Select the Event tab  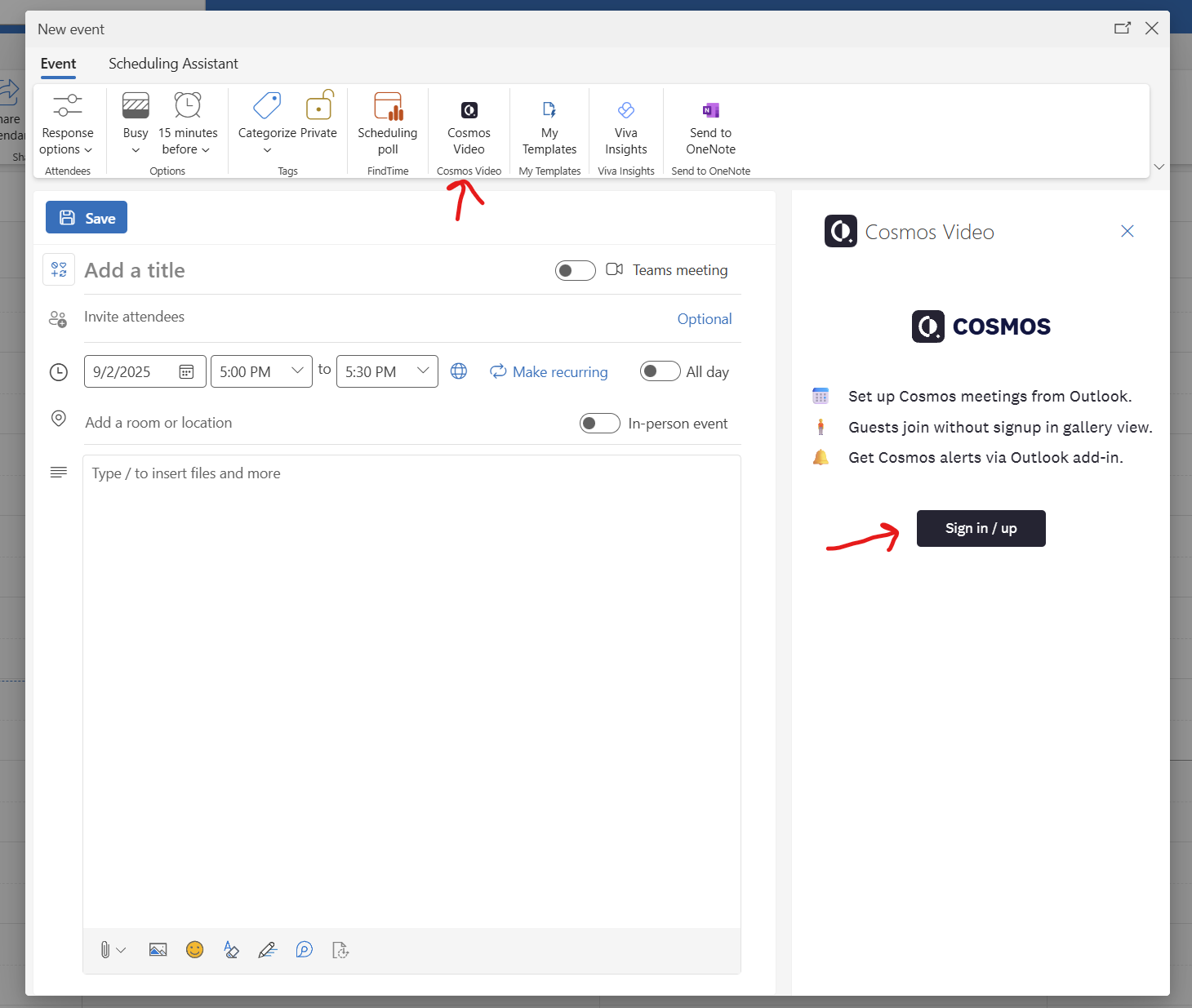pos(58,64)
